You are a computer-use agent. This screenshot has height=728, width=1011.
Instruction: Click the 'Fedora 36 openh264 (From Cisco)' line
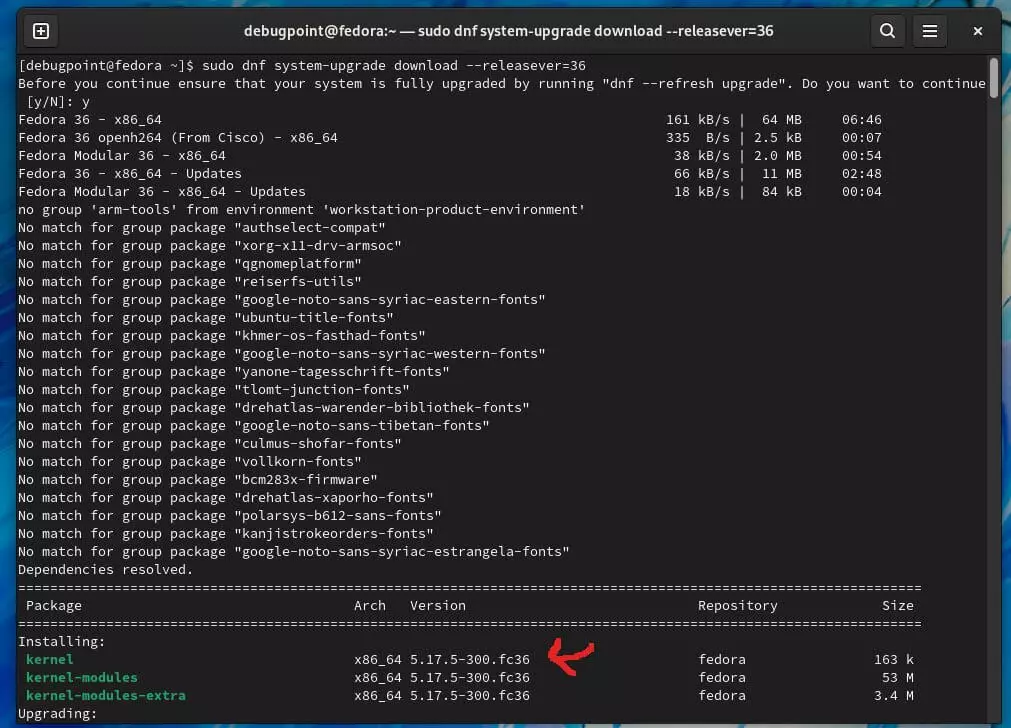tap(449, 137)
